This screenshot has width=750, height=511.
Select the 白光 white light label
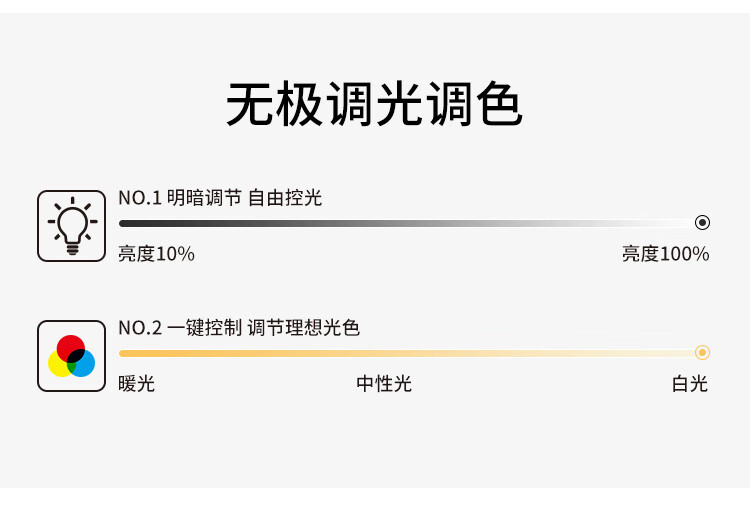click(x=689, y=384)
